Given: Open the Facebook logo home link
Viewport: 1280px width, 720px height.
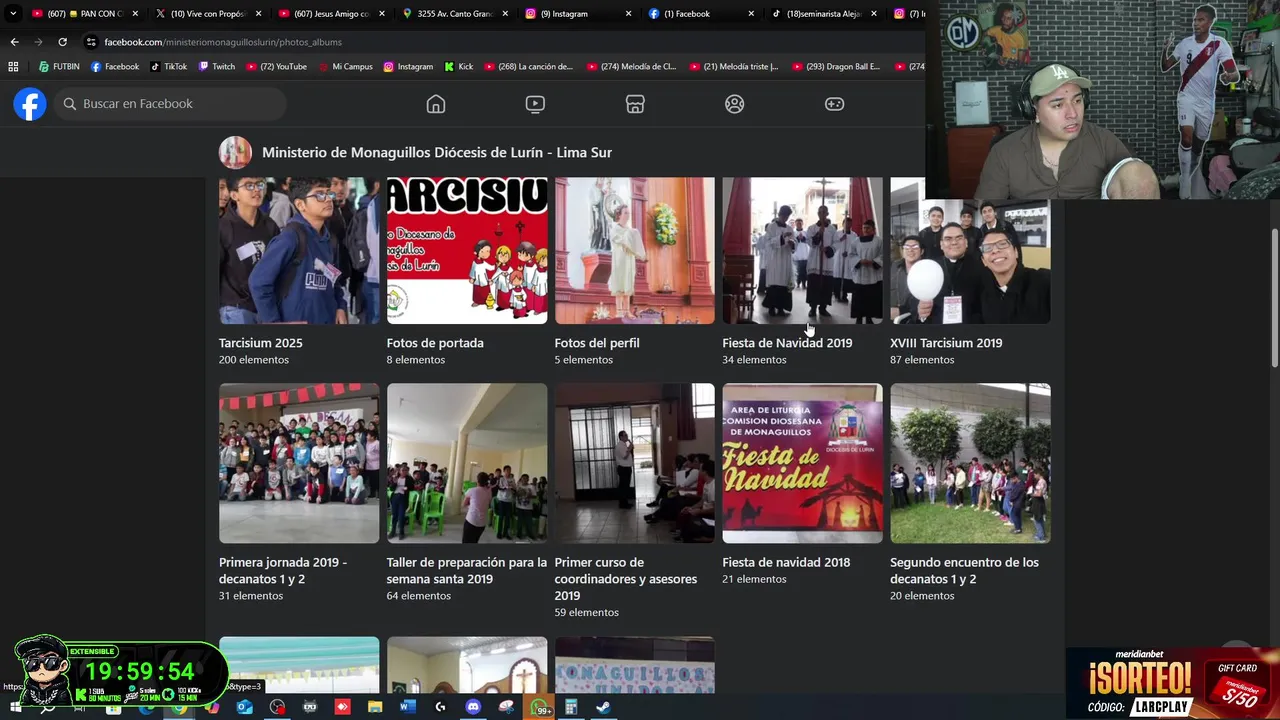Looking at the screenshot, I should [30, 104].
